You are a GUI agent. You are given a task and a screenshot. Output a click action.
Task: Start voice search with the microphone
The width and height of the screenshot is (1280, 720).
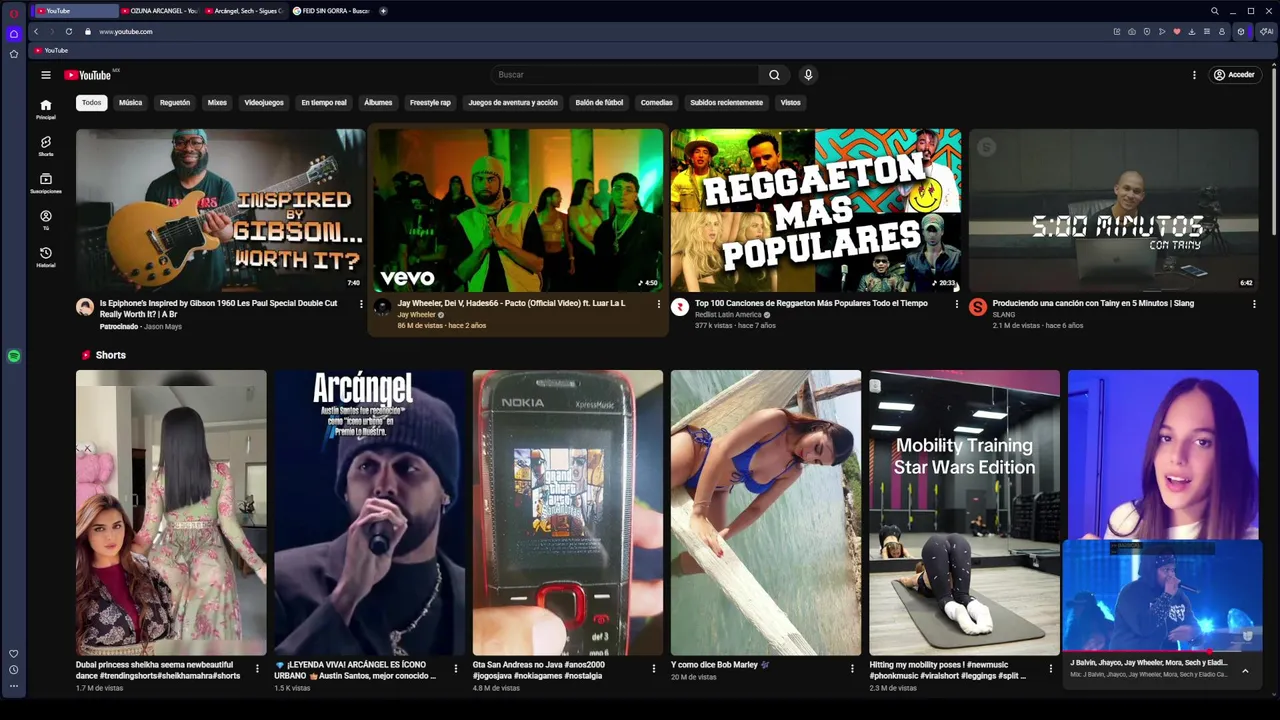click(x=808, y=75)
